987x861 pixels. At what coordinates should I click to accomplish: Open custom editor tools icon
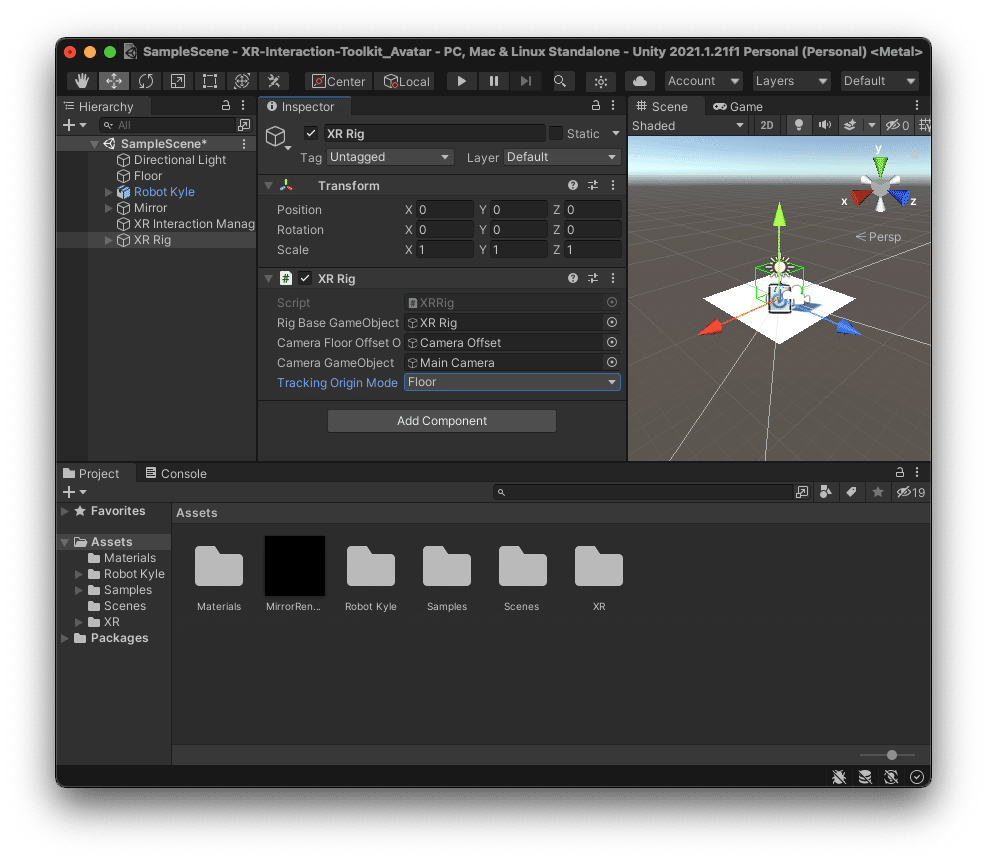click(x=274, y=81)
